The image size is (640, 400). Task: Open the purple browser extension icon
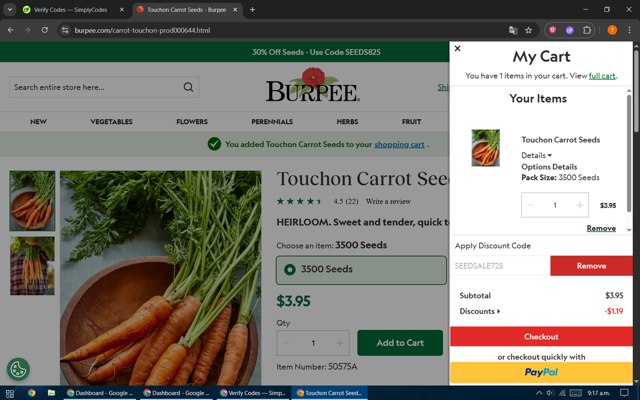(x=570, y=30)
